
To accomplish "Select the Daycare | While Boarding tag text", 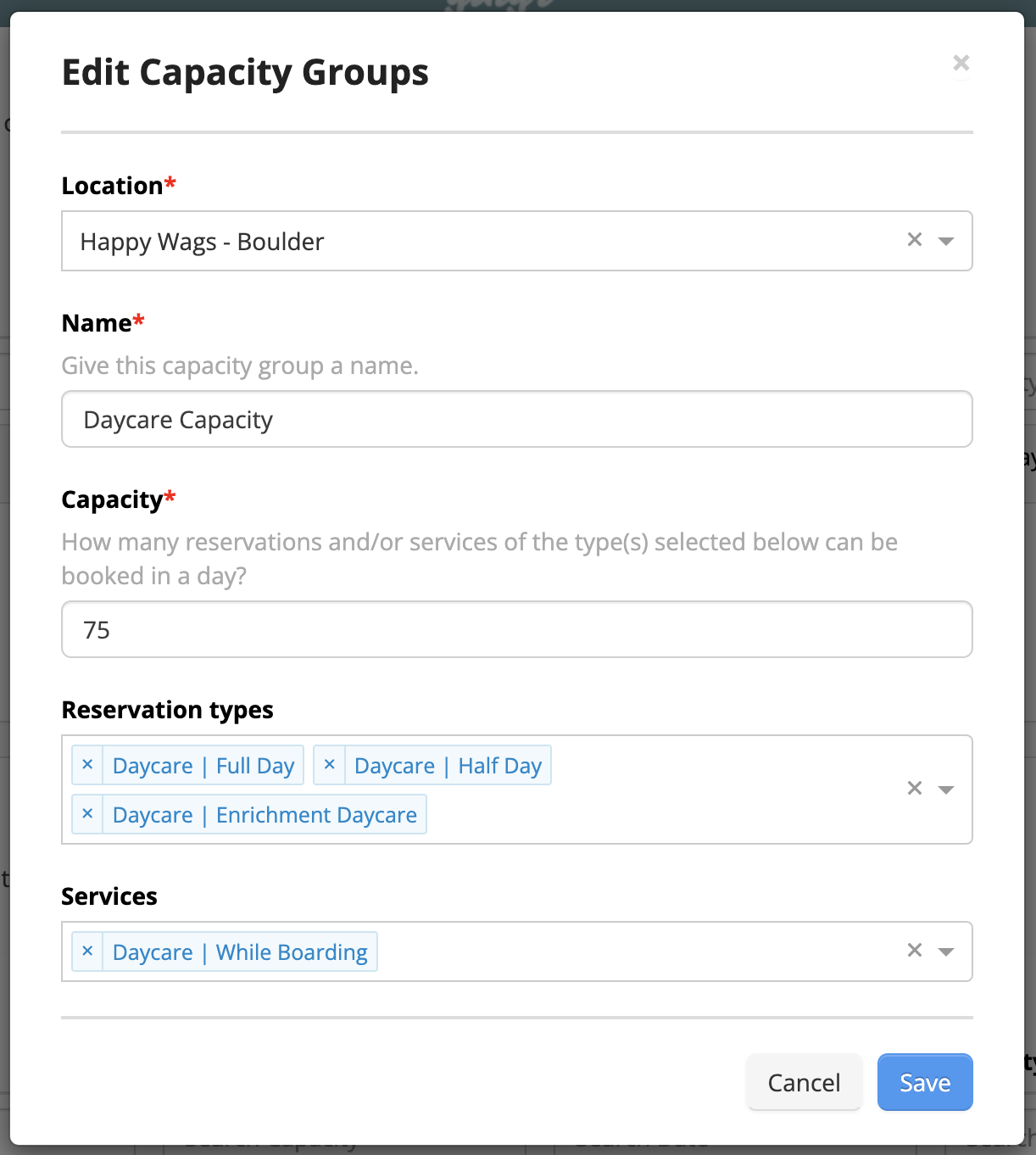I will point(240,952).
